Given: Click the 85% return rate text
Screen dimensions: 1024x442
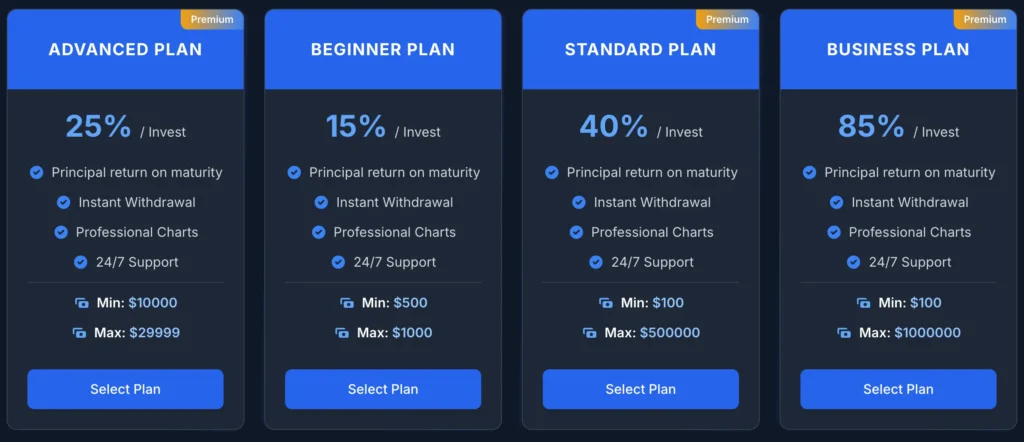Looking at the screenshot, I should coord(871,127).
